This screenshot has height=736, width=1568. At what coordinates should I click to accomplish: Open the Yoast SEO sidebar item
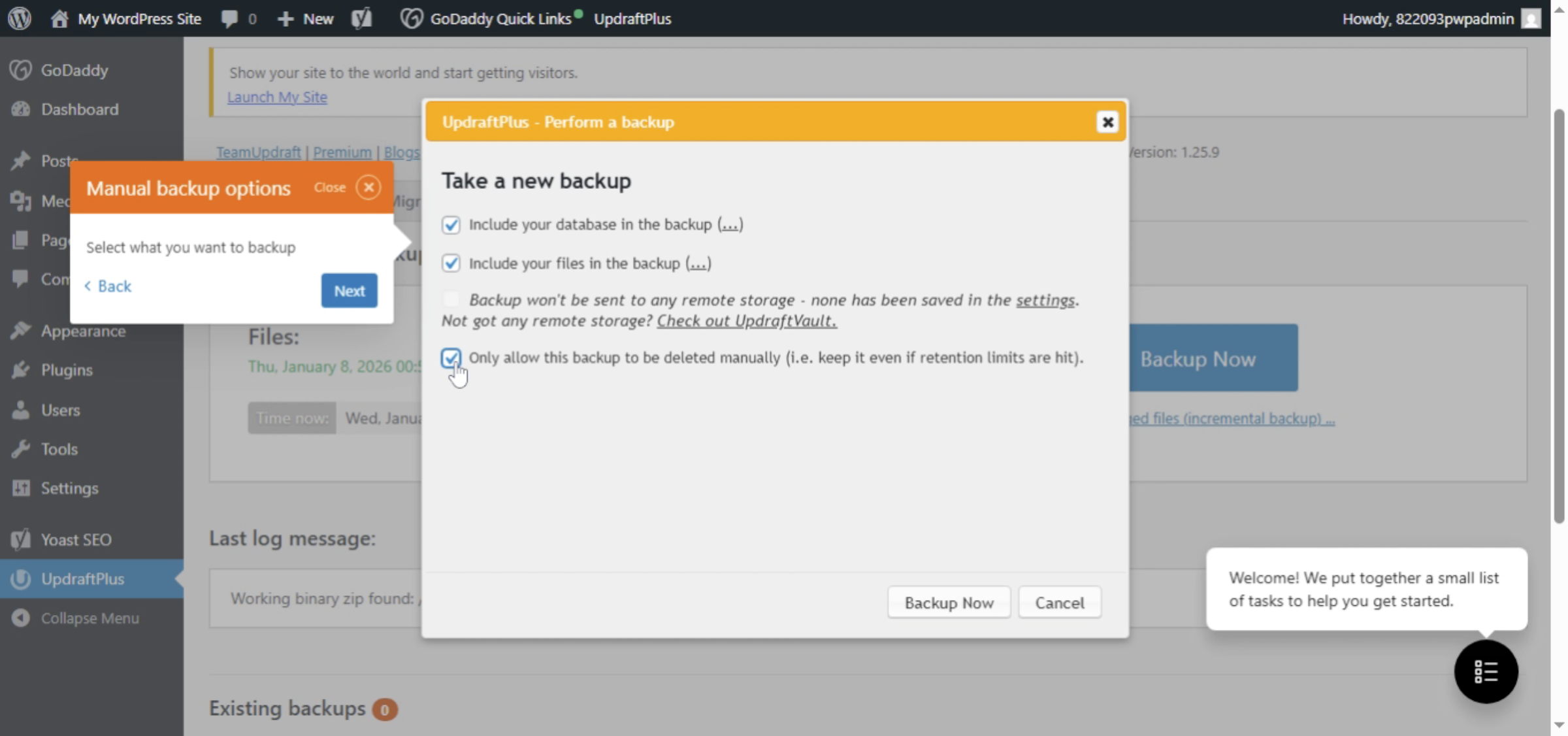tap(76, 539)
